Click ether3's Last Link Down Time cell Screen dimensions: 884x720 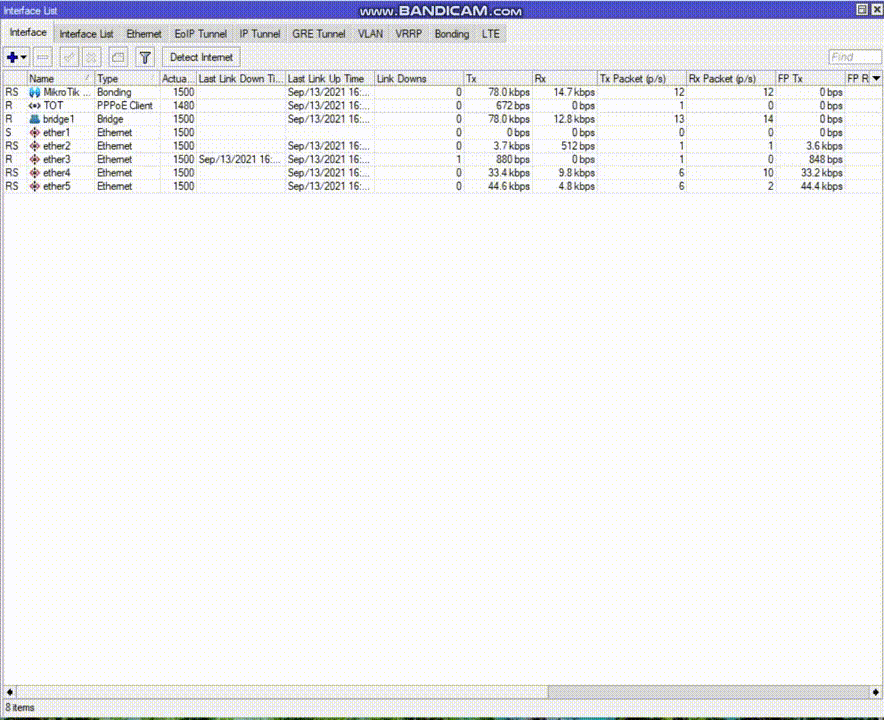(240, 160)
